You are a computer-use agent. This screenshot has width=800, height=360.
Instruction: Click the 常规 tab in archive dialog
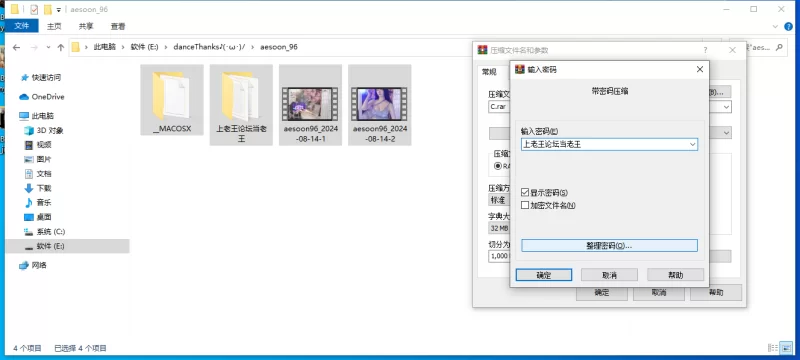point(489,72)
